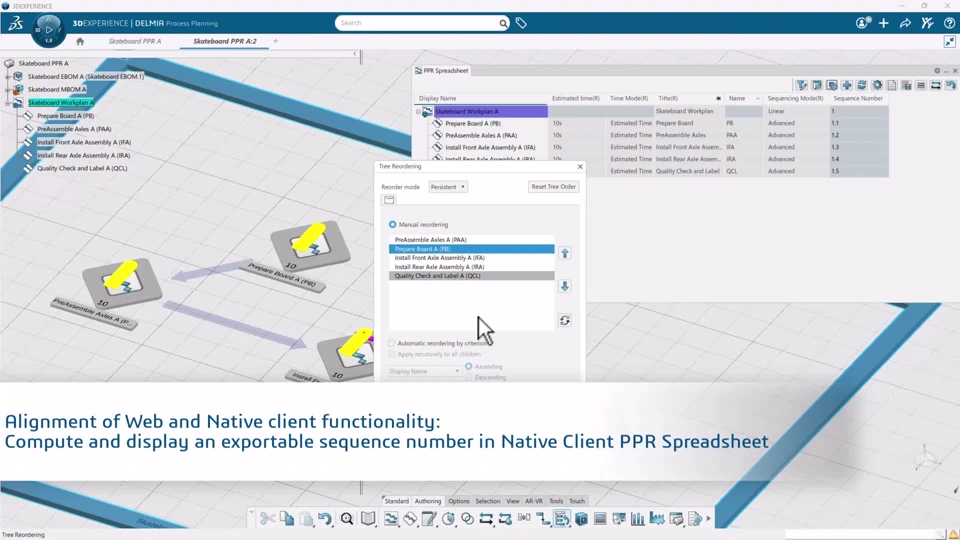
Task: Sort by Sequence Number column header
Action: coord(858,99)
